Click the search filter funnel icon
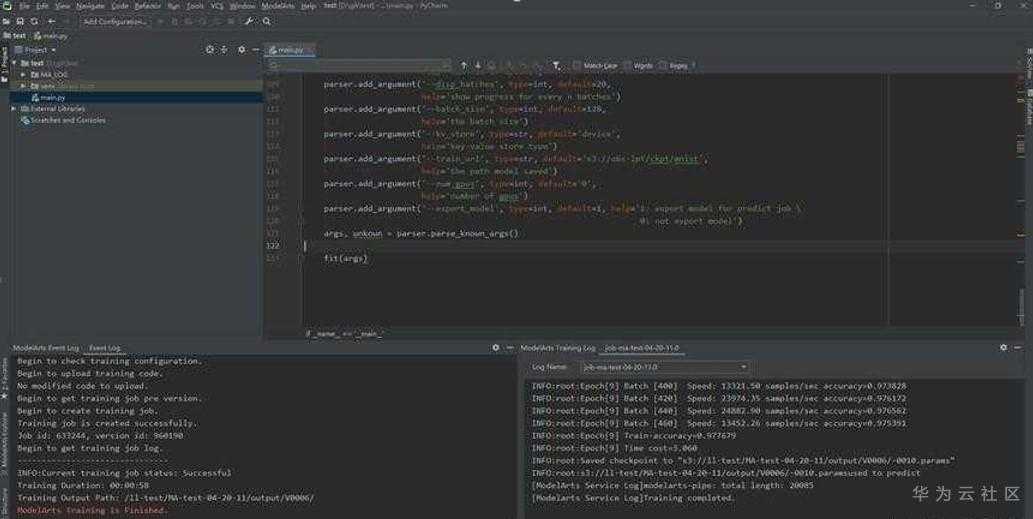This screenshot has height=519, width=1033. 556,65
